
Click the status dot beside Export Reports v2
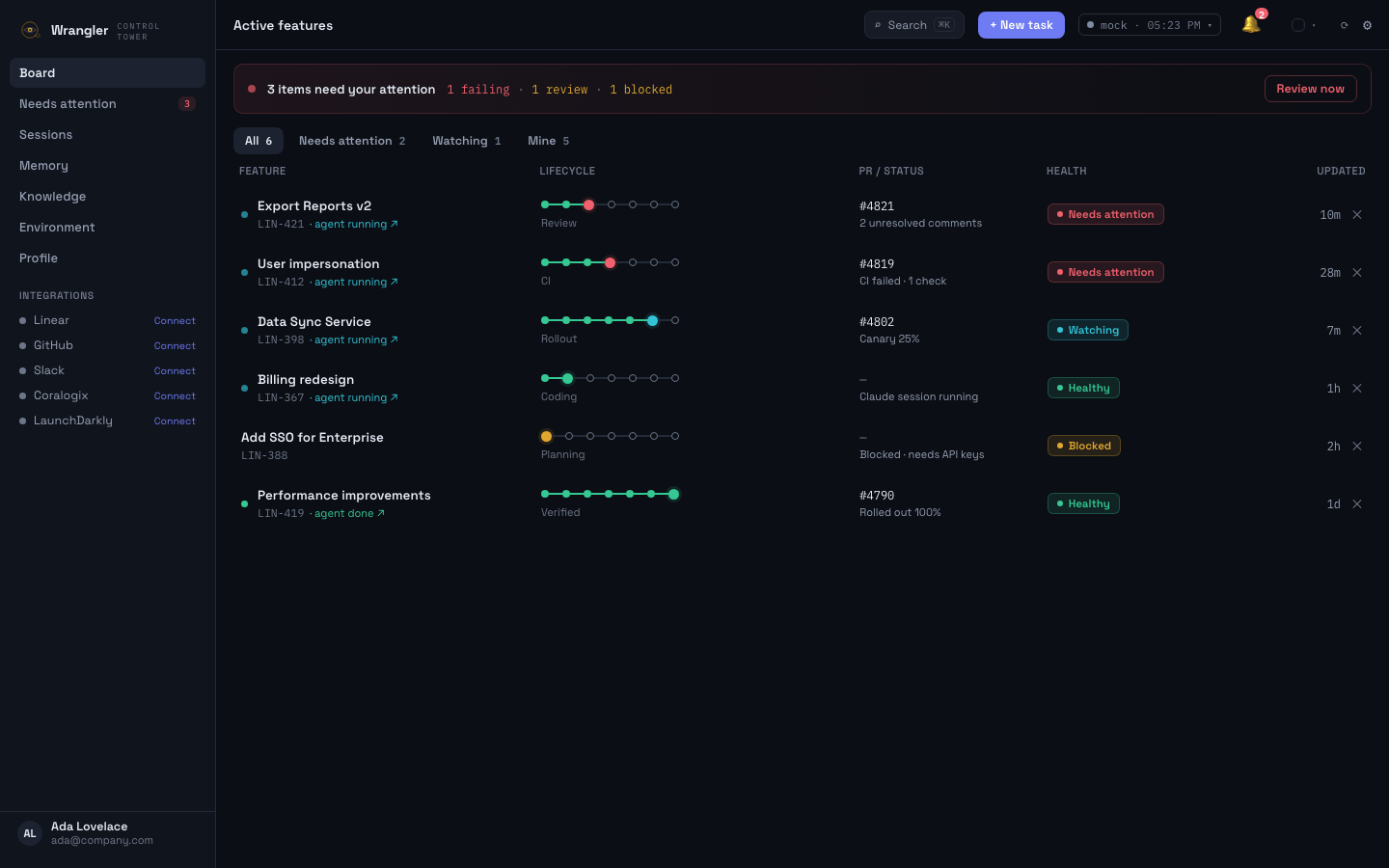(244, 214)
